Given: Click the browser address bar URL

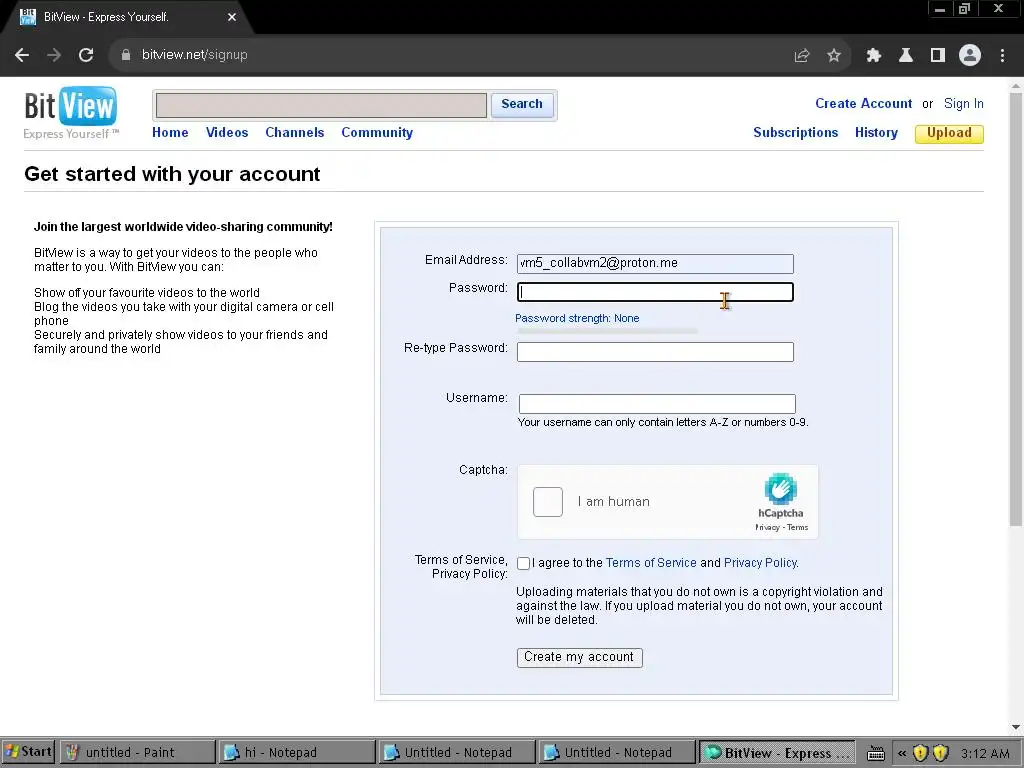Looking at the screenshot, I should point(195,55).
